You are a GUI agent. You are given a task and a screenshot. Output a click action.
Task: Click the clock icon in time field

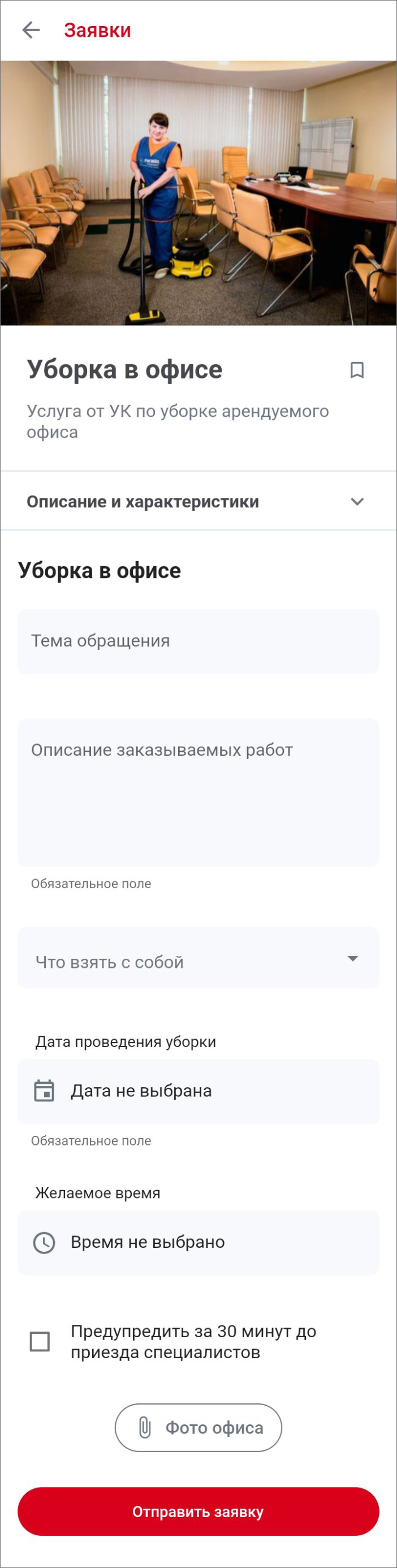tap(44, 1242)
